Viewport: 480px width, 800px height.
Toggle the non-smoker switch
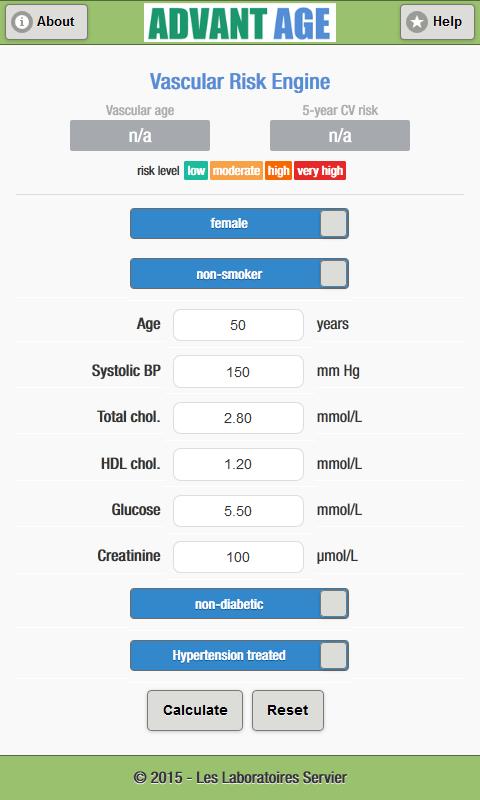pos(239,273)
